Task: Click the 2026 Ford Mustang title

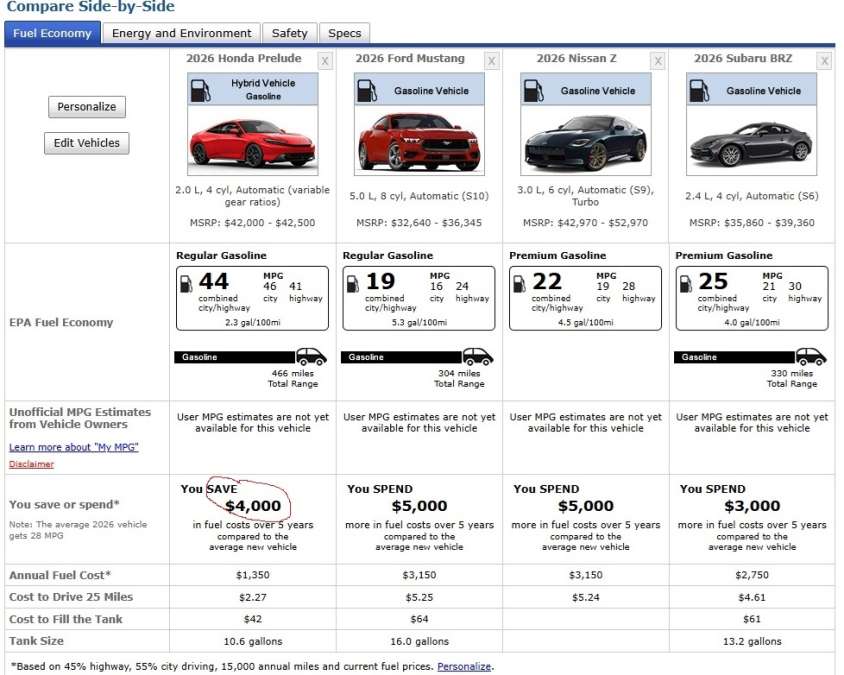Action: point(410,58)
